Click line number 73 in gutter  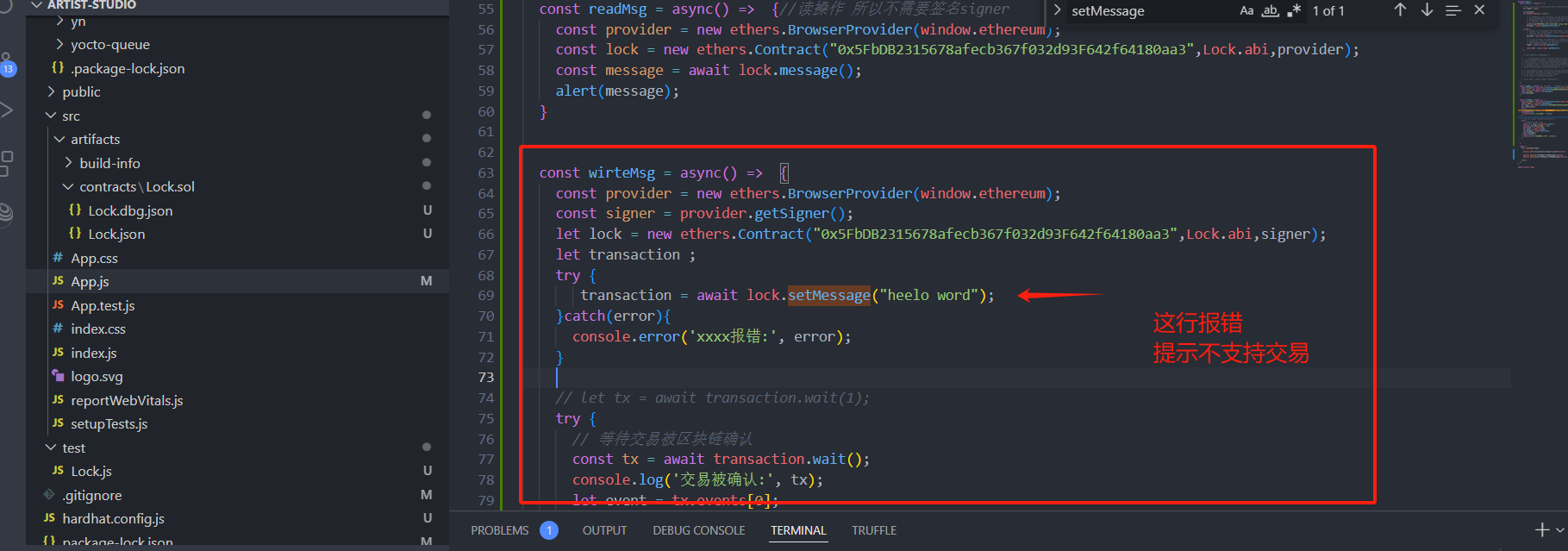[486, 378]
